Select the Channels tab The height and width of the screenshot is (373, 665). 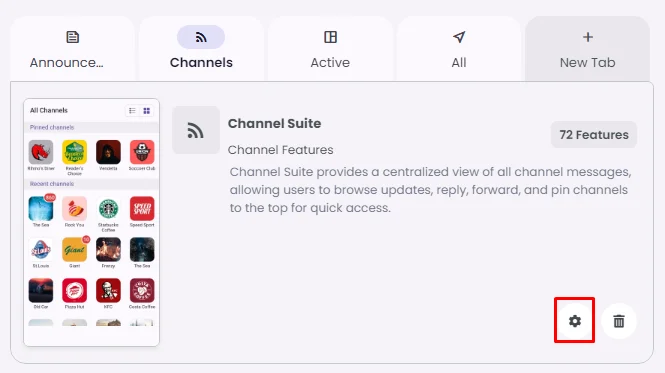(201, 48)
